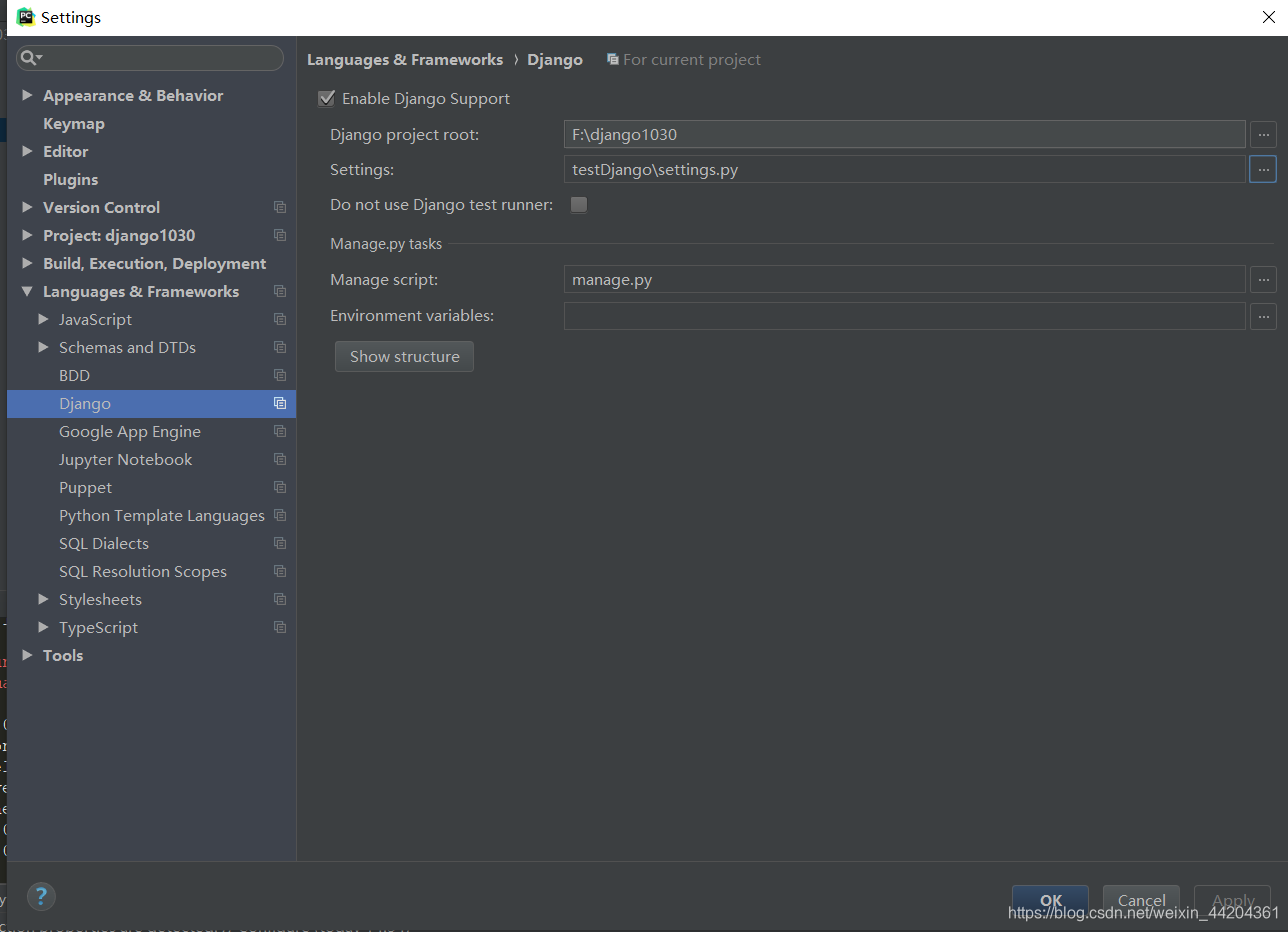Viewport: 1288px width, 932px height.
Task: Select SQL Resolution Scopes settings
Action: (x=143, y=571)
